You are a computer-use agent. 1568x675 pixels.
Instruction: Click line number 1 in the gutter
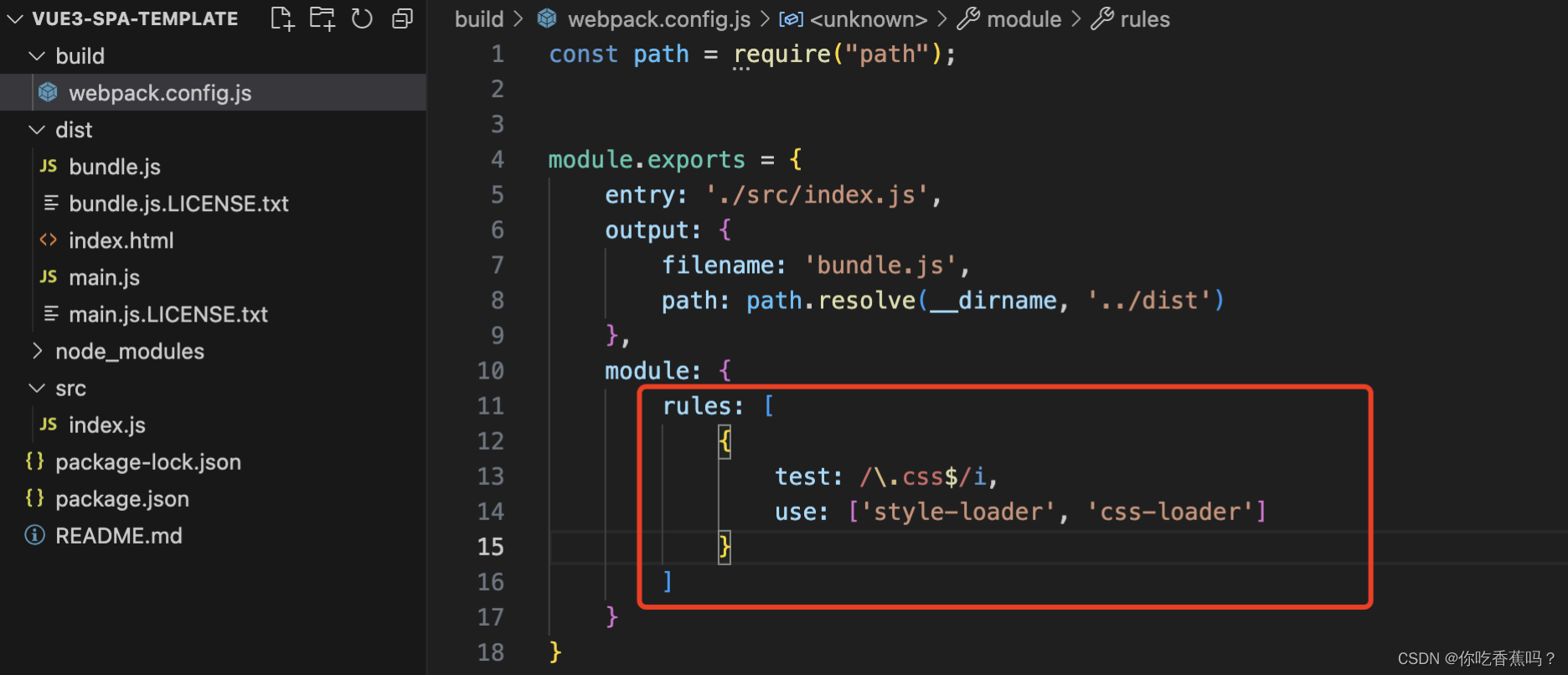[x=498, y=54]
